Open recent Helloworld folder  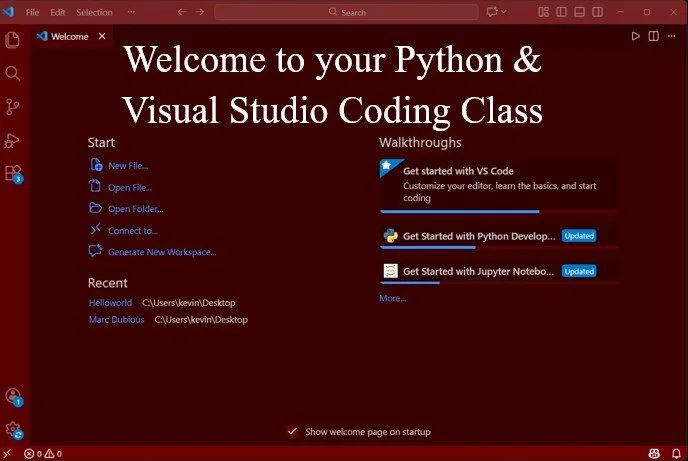click(x=110, y=303)
